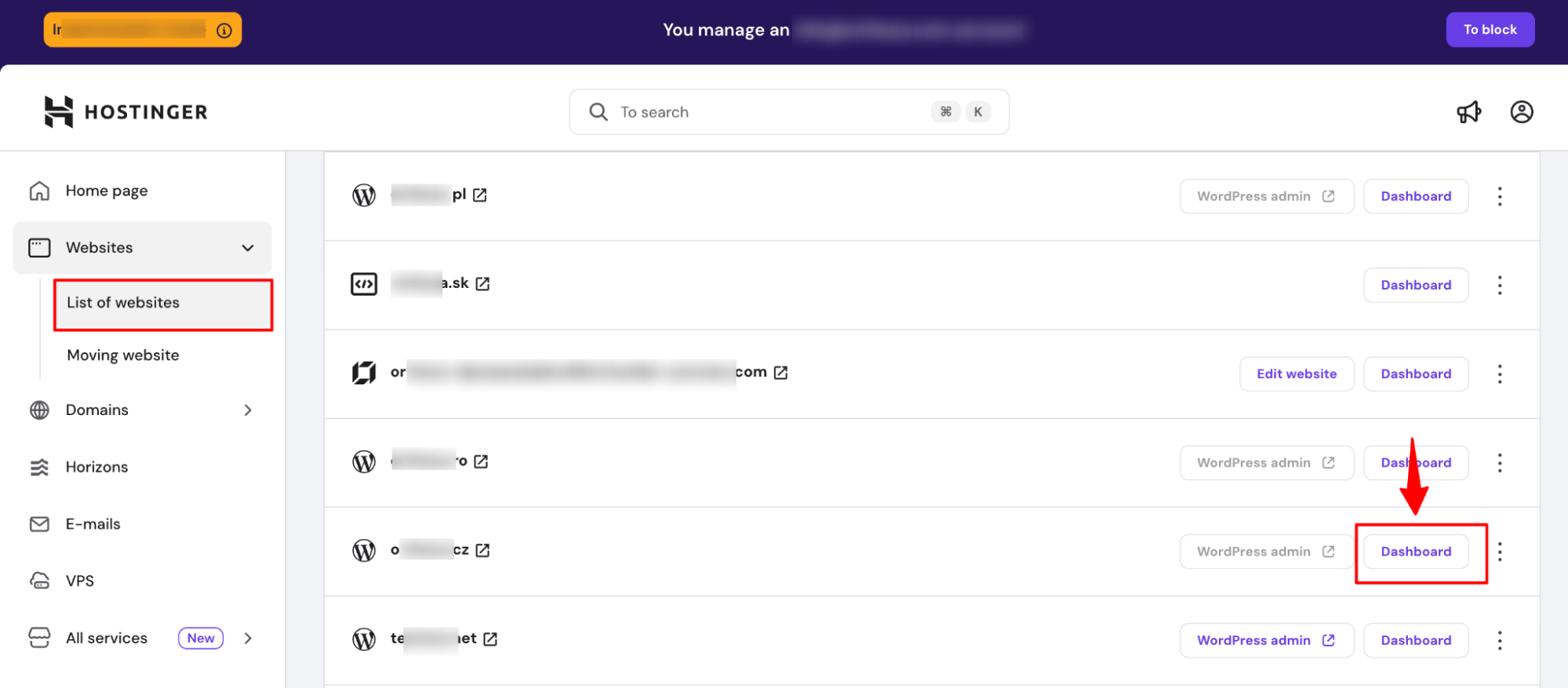Open the three-dot menu for the .sk website
This screenshot has height=688, width=1568.
coord(1499,285)
